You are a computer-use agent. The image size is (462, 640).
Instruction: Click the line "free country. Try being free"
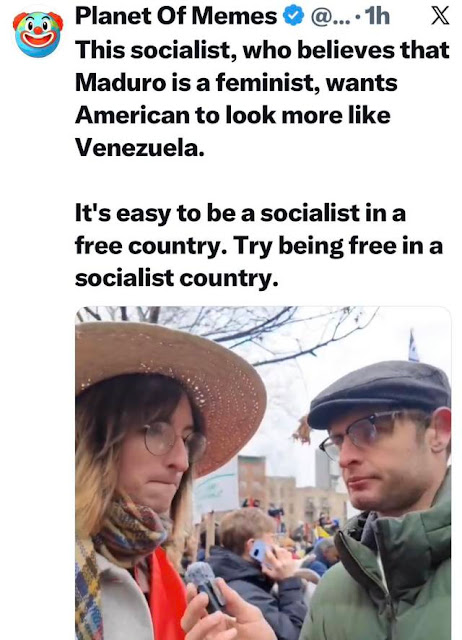point(259,246)
